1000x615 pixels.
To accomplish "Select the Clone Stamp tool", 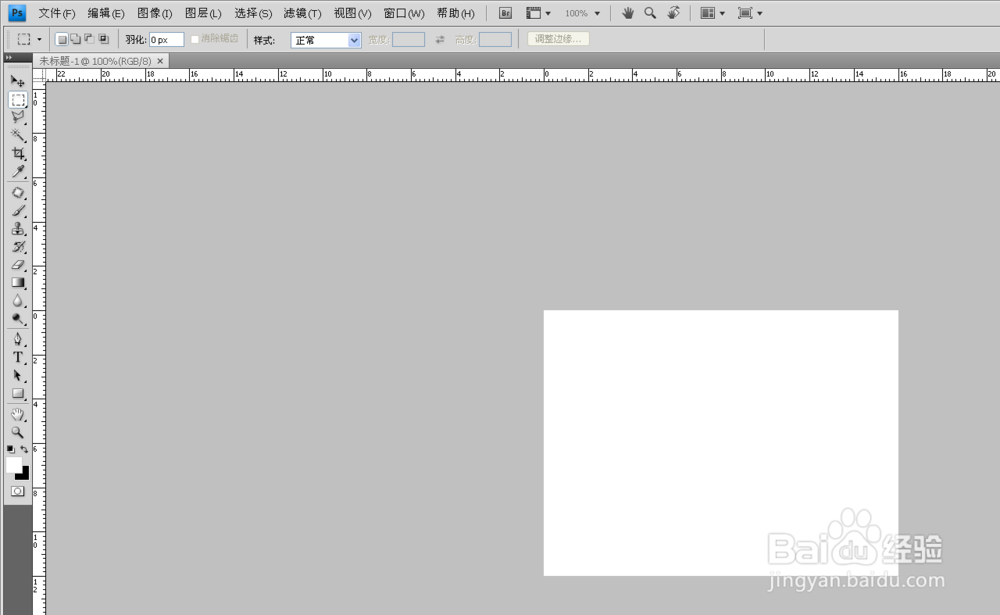I will pos(18,228).
